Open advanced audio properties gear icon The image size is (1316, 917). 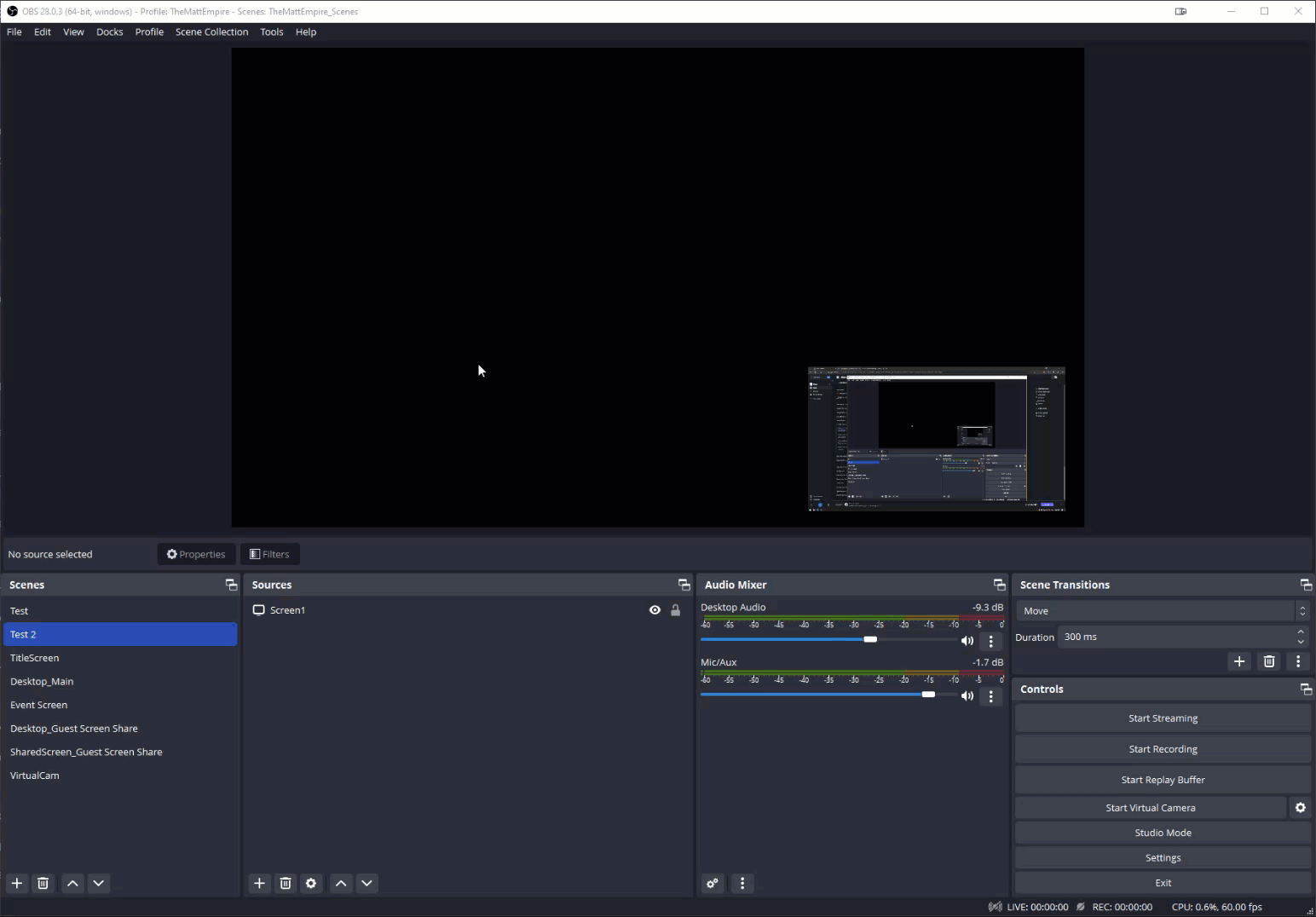(x=713, y=883)
